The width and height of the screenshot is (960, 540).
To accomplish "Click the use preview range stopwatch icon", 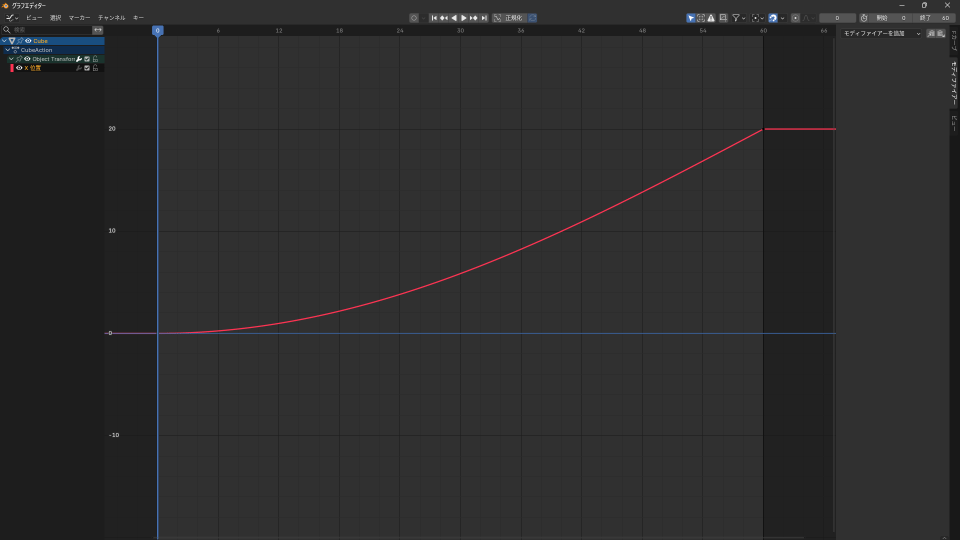I will click(864, 18).
